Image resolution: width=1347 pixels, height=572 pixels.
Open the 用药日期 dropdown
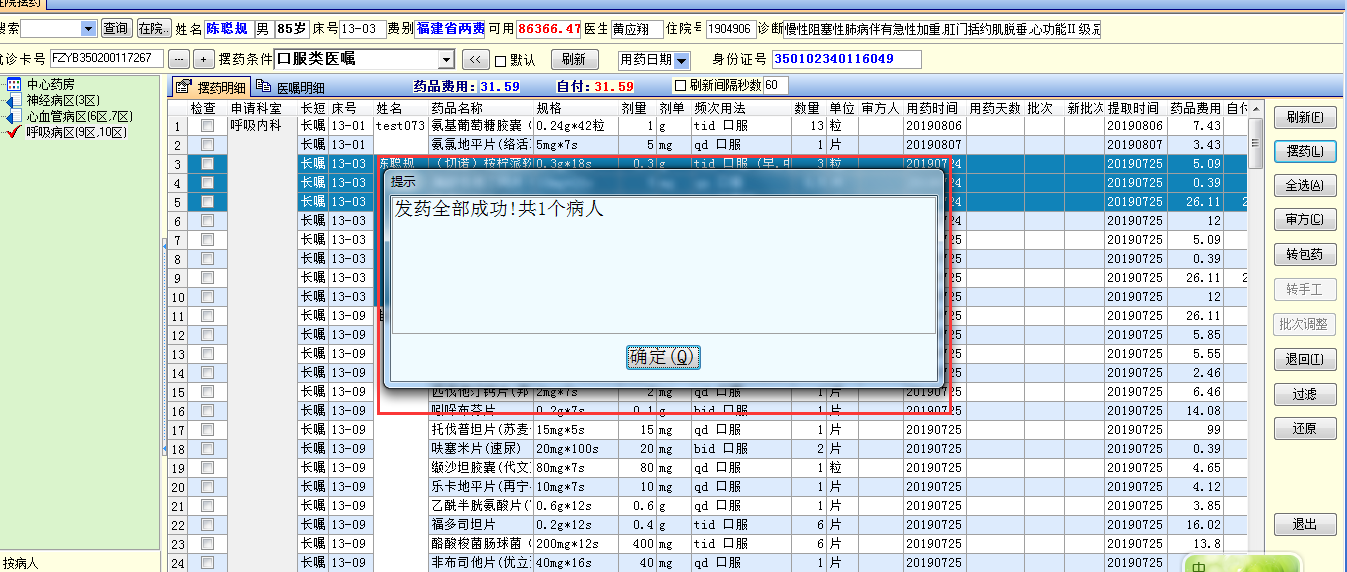click(x=682, y=61)
